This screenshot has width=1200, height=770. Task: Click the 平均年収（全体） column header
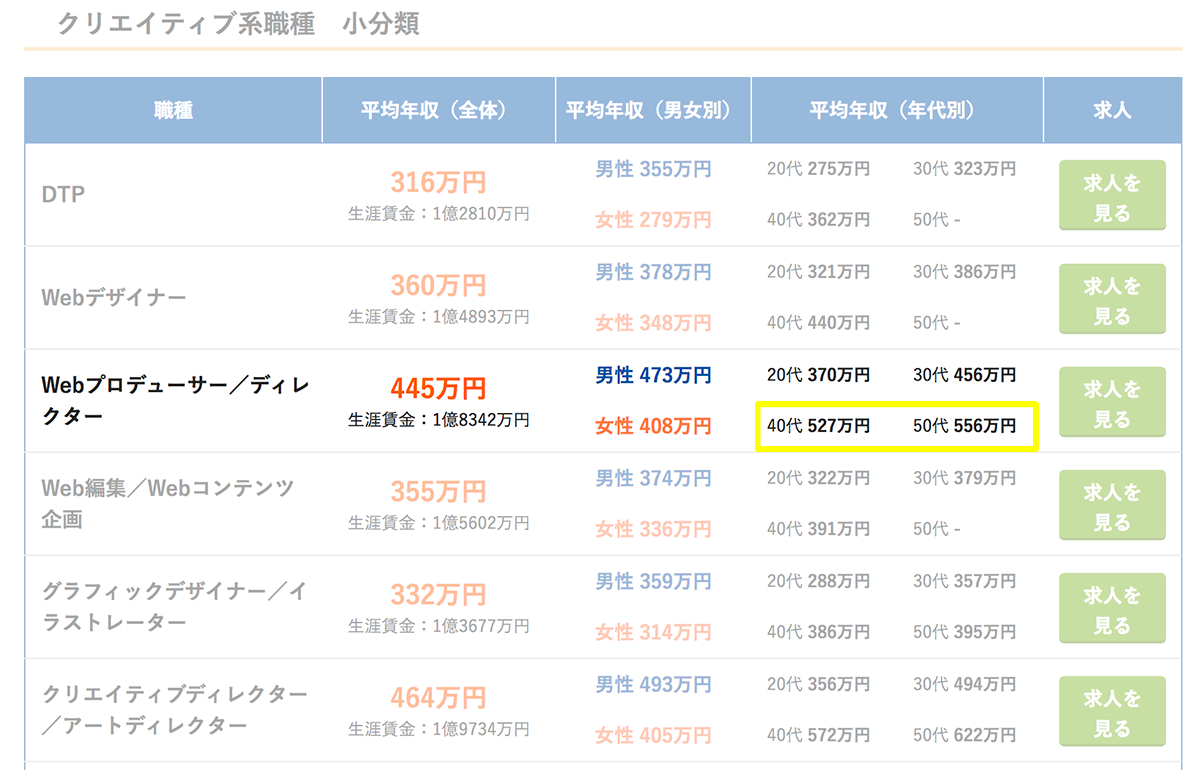pyautogui.click(x=438, y=110)
